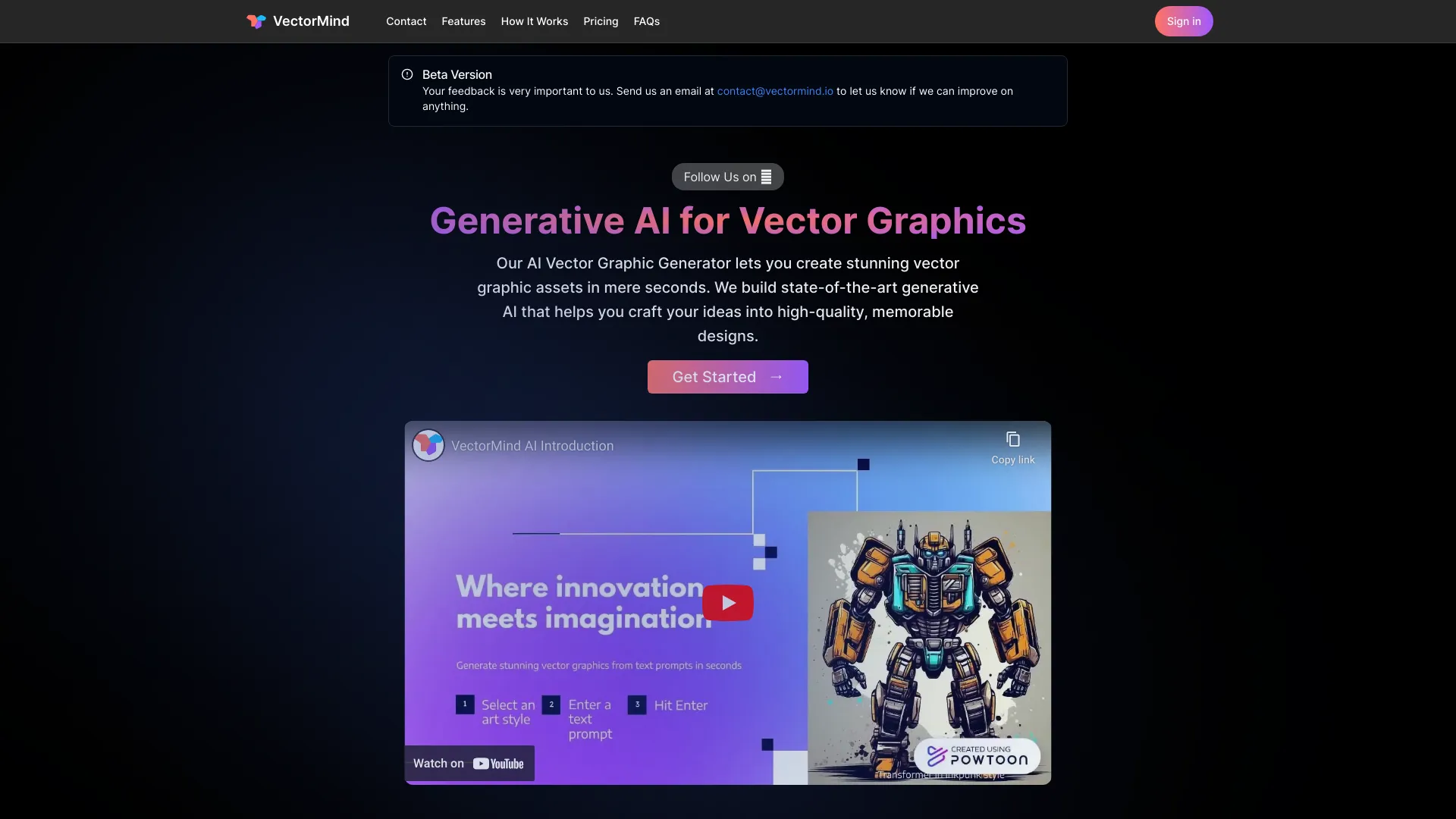Image resolution: width=1456 pixels, height=819 pixels.
Task: Toggle Follow Us on social button
Action: [x=727, y=176]
